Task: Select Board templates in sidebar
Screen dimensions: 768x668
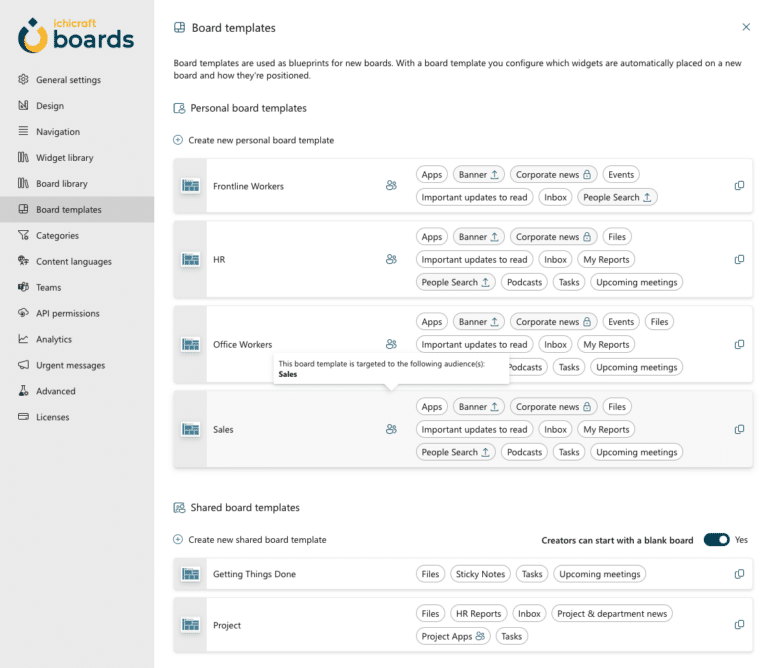Action: pyautogui.click(x=77, y=210)
